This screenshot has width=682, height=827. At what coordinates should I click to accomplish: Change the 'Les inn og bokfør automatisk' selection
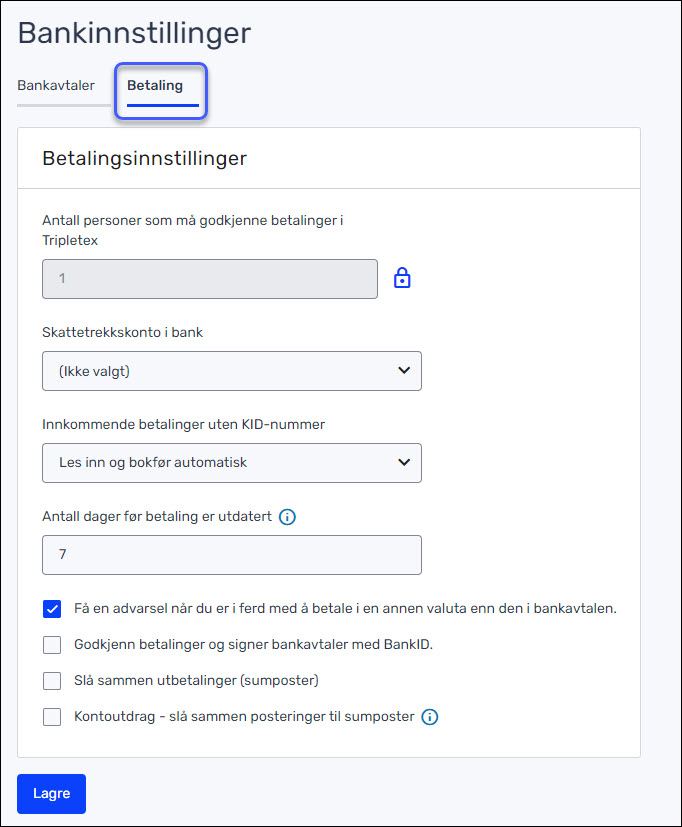tap(231, 463)
